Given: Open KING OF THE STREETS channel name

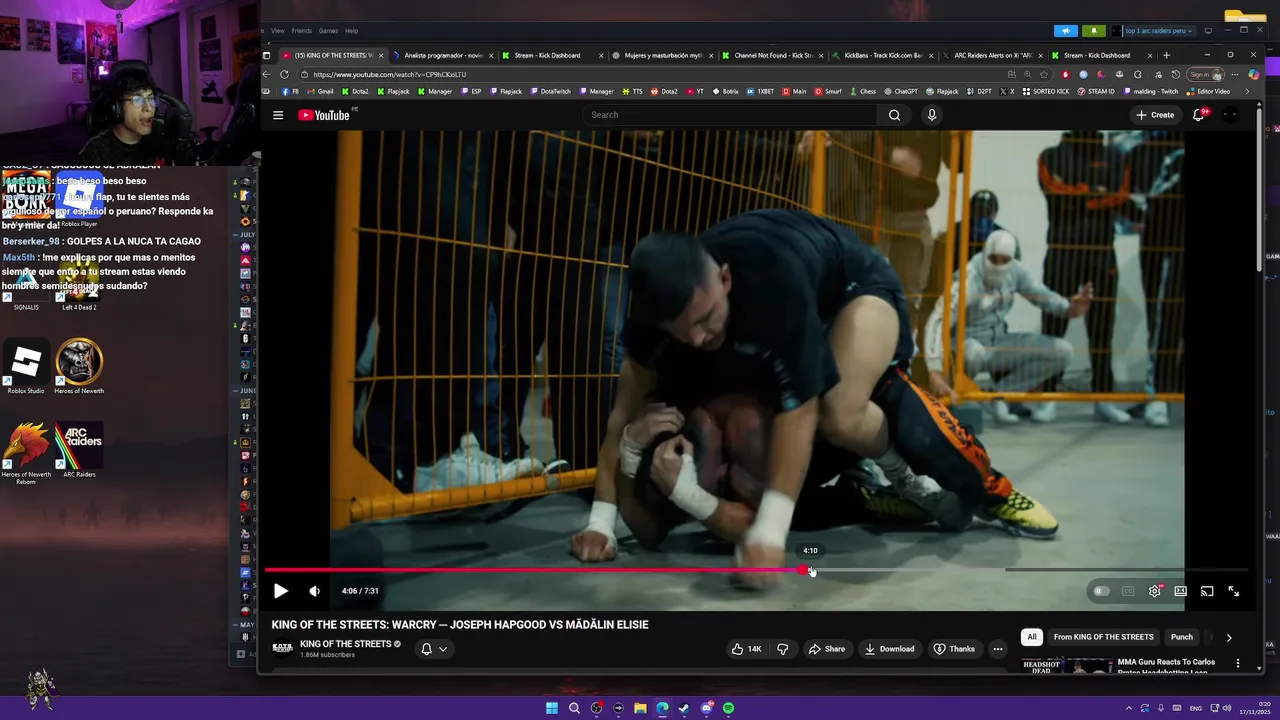Looking at the screenshot, I should point(345,644).
